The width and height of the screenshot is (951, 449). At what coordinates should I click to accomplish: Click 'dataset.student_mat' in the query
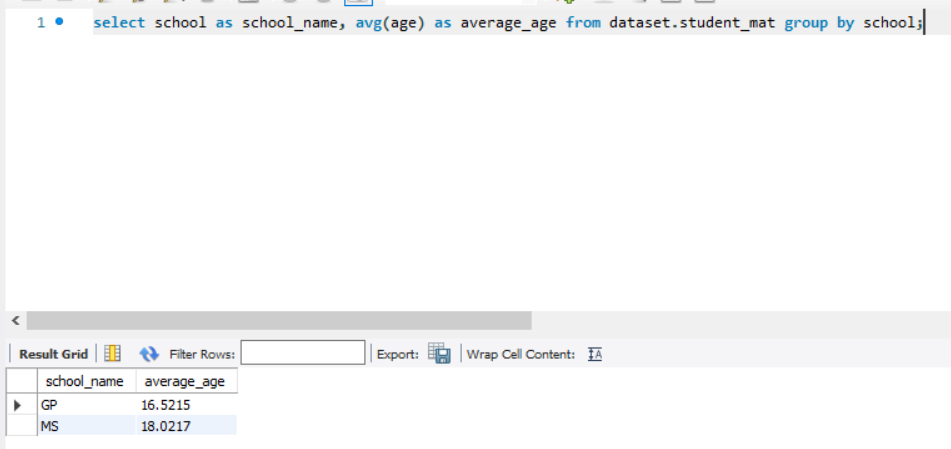click(x=693, y=23)
